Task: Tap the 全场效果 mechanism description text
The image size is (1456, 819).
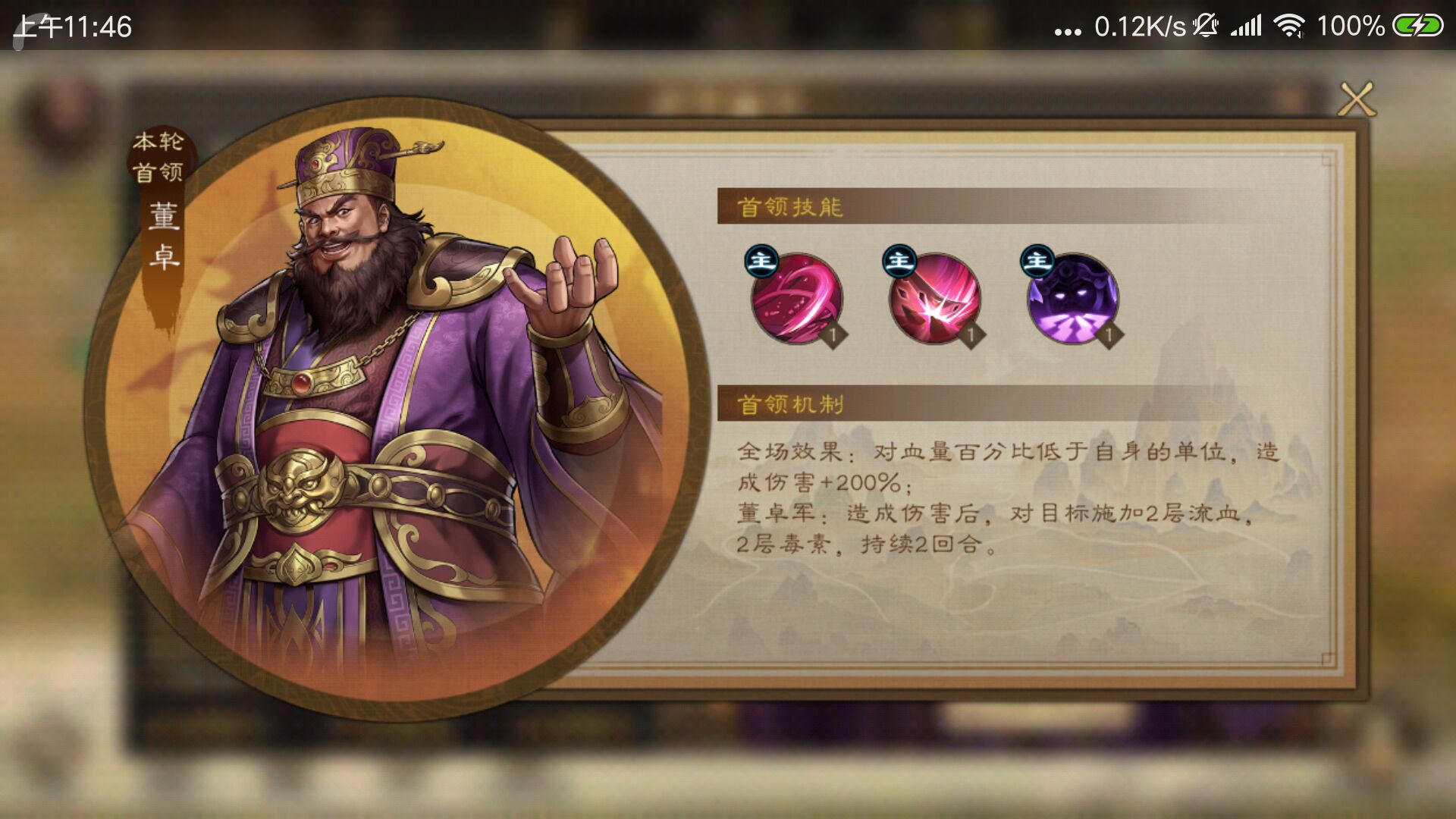Action: pyautogui.click(x=1009, y=467)
